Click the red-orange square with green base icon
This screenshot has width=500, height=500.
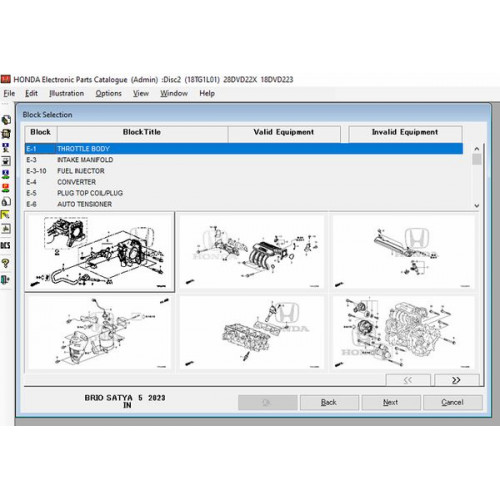coord(6,188)
